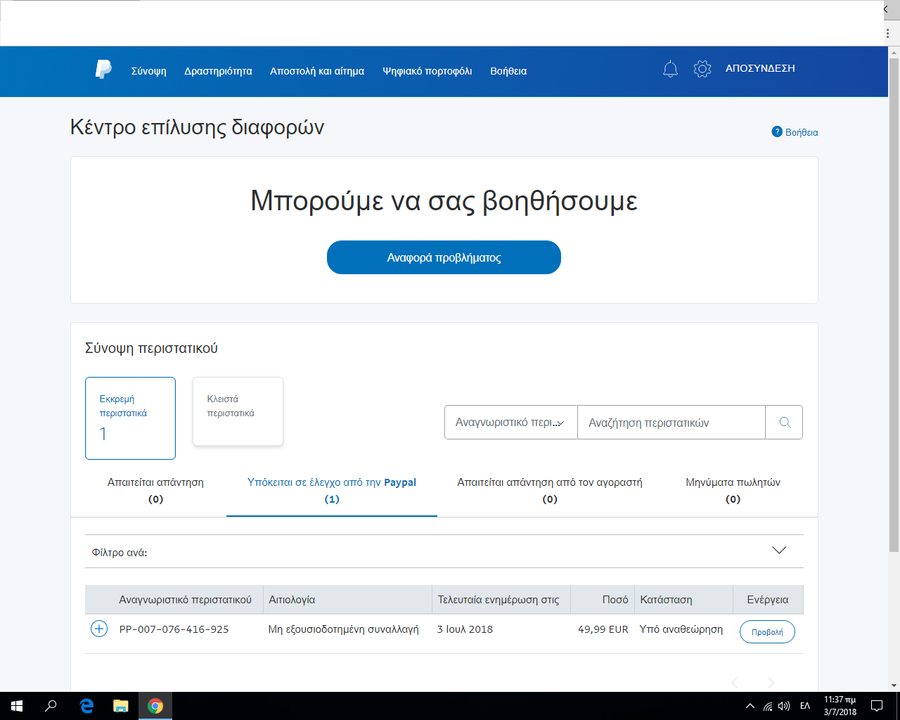Image resolution: width=900 pixels, height=720 pixels.
Task: Open the notifications bell icon
Action: pos(670,69)
